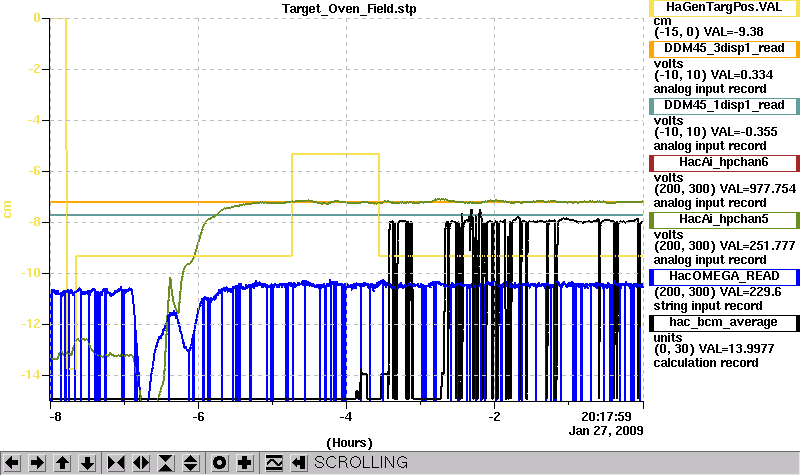Click the waveform graph-refresh toolbar icon
This screenshot has height=475, width=800.
point(273,463)
